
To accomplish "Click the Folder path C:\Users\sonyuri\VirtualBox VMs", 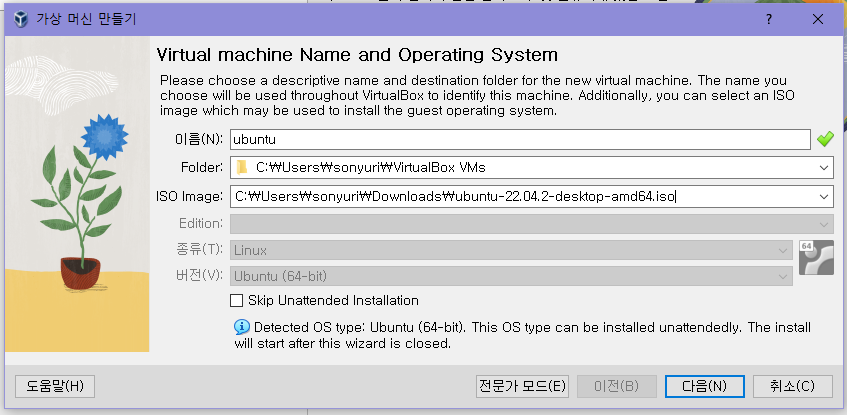I will pyautogui.click(x=371, y=168).
